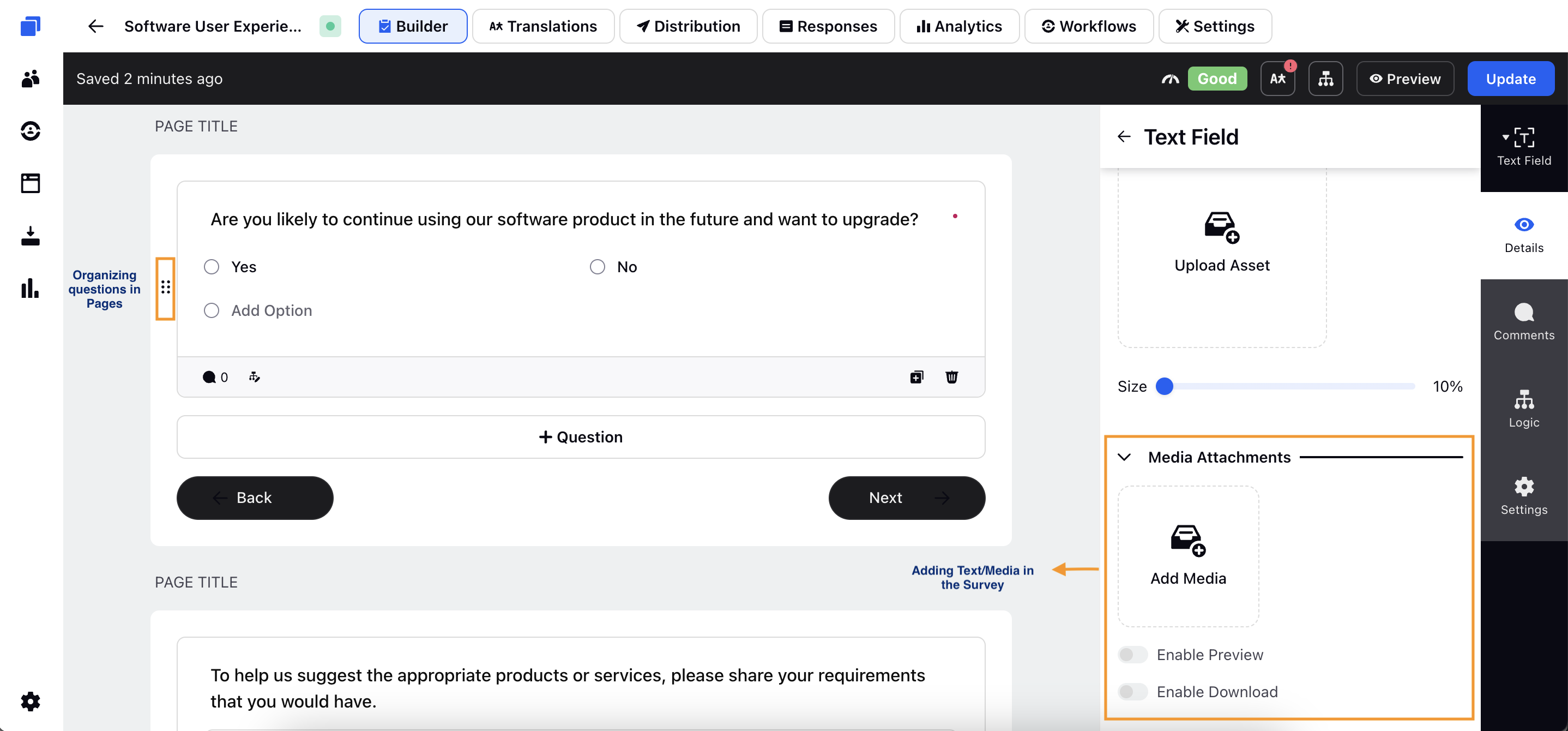Image resolution: width=1568 pixels, height=731 pixels.
Task: Switch to the Translations tab
Action: pos(543,26)
